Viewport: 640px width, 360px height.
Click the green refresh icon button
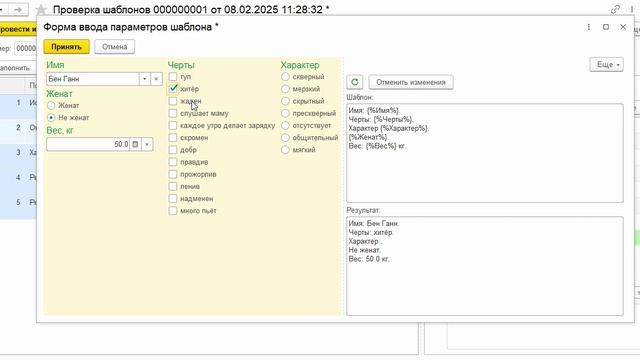click(x=355, y=82)
